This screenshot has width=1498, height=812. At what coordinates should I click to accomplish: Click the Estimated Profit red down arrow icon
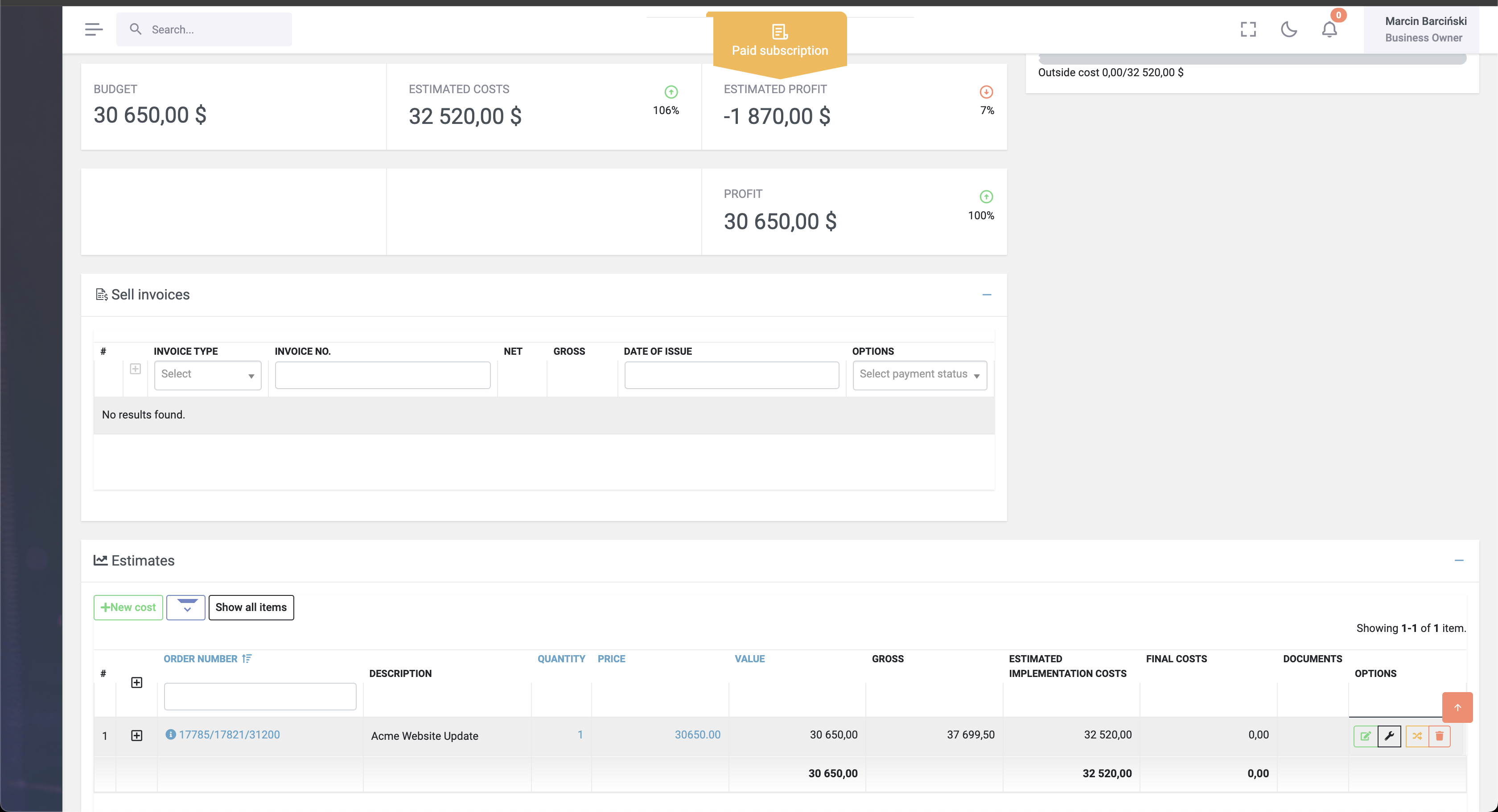coord(986,92)
